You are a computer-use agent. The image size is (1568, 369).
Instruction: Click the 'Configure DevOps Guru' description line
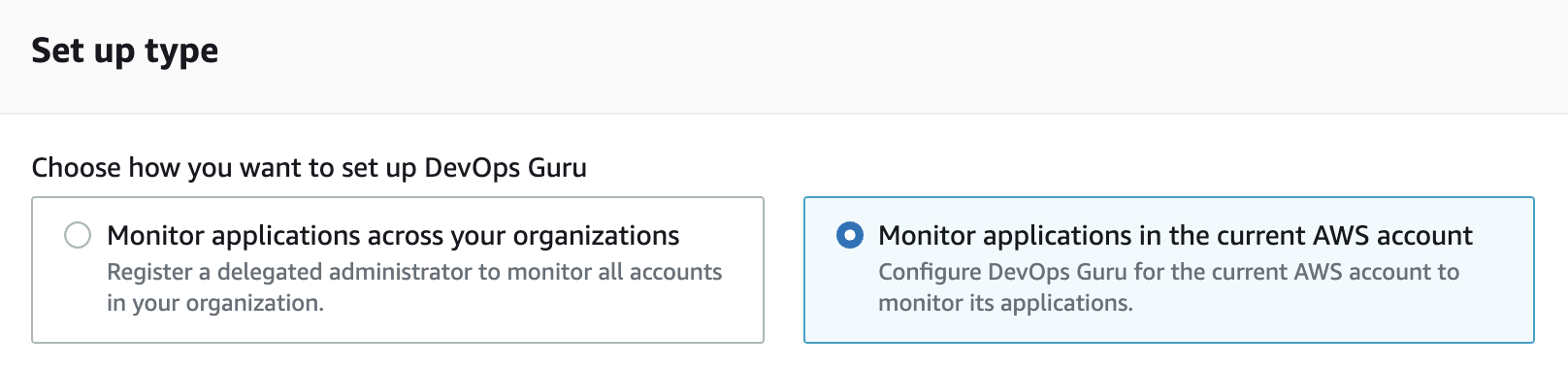tap(1168, 272)
